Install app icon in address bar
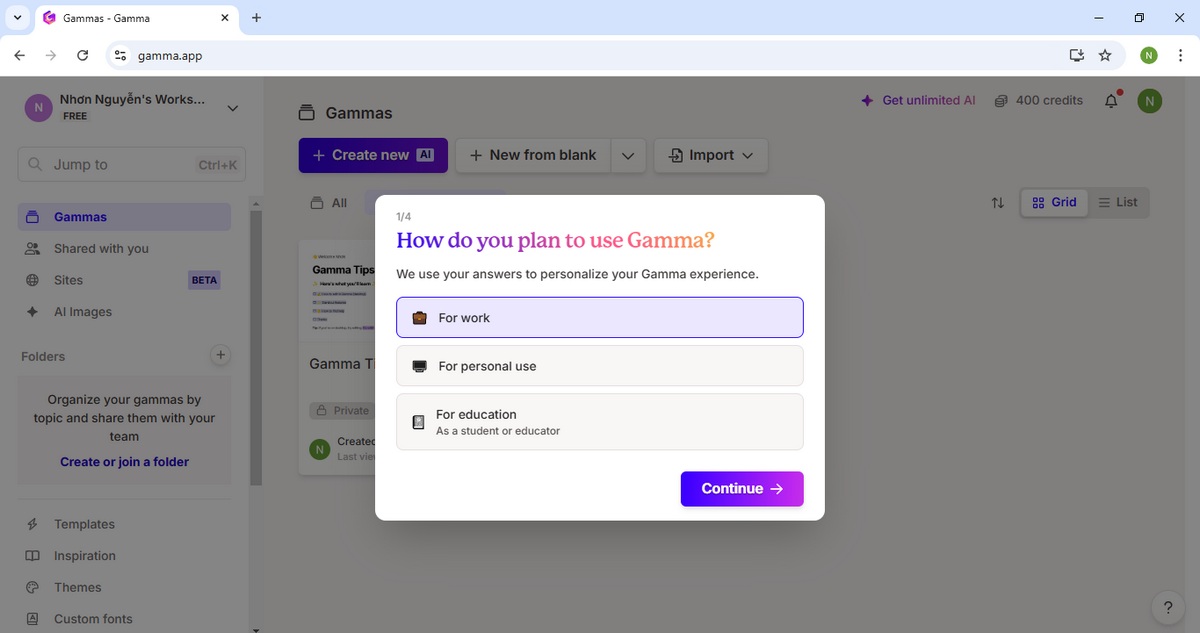 pos(1076,56)
